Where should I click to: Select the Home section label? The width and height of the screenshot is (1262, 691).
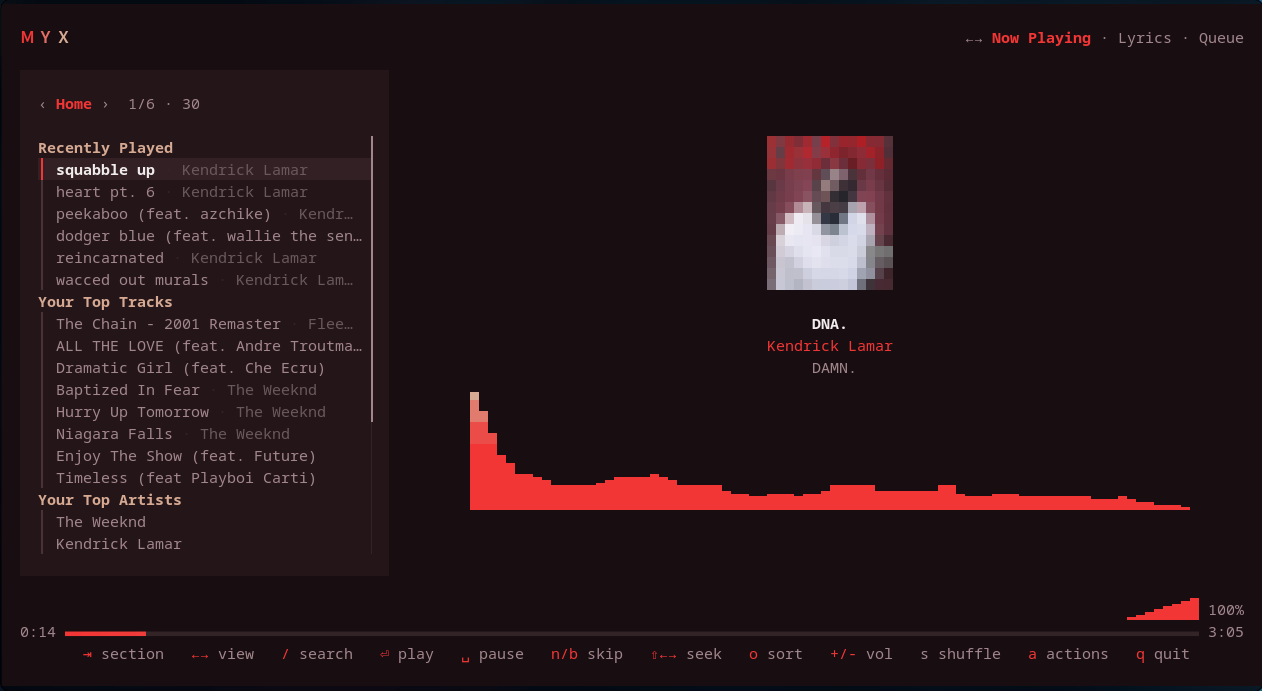tap(74, 104)
